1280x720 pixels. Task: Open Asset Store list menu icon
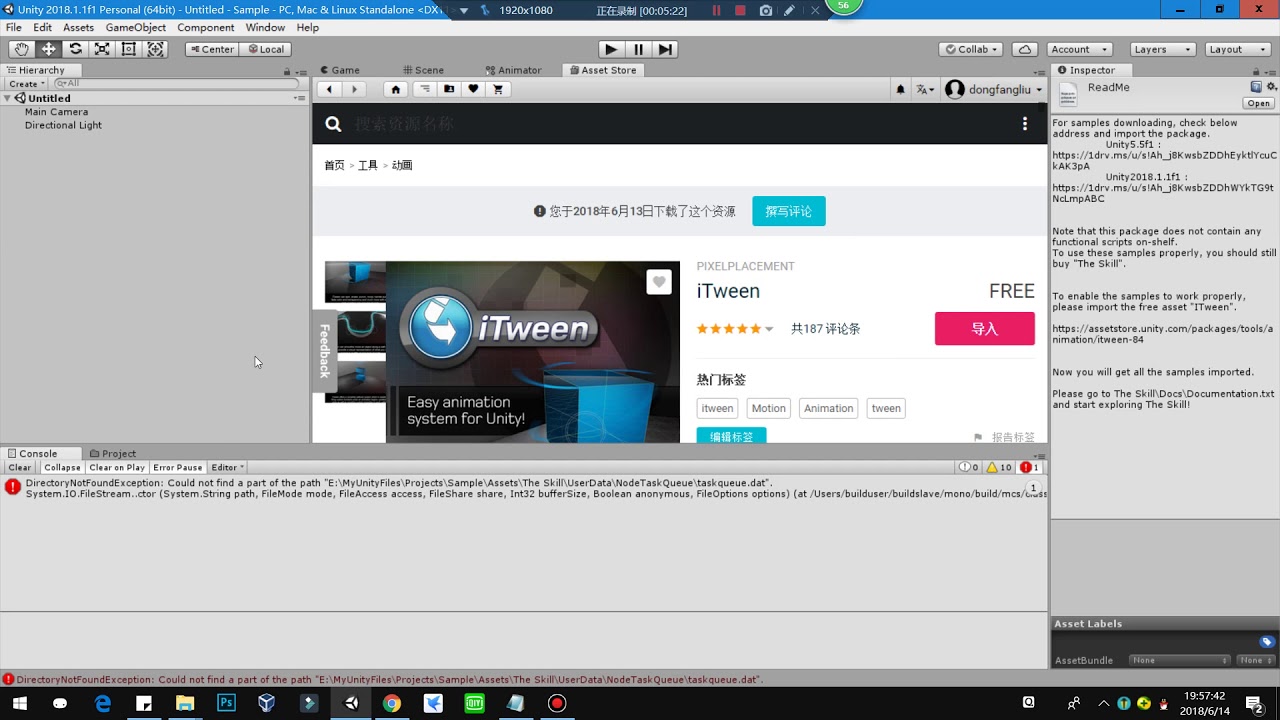pyautogui.click(x=425, y=89)
